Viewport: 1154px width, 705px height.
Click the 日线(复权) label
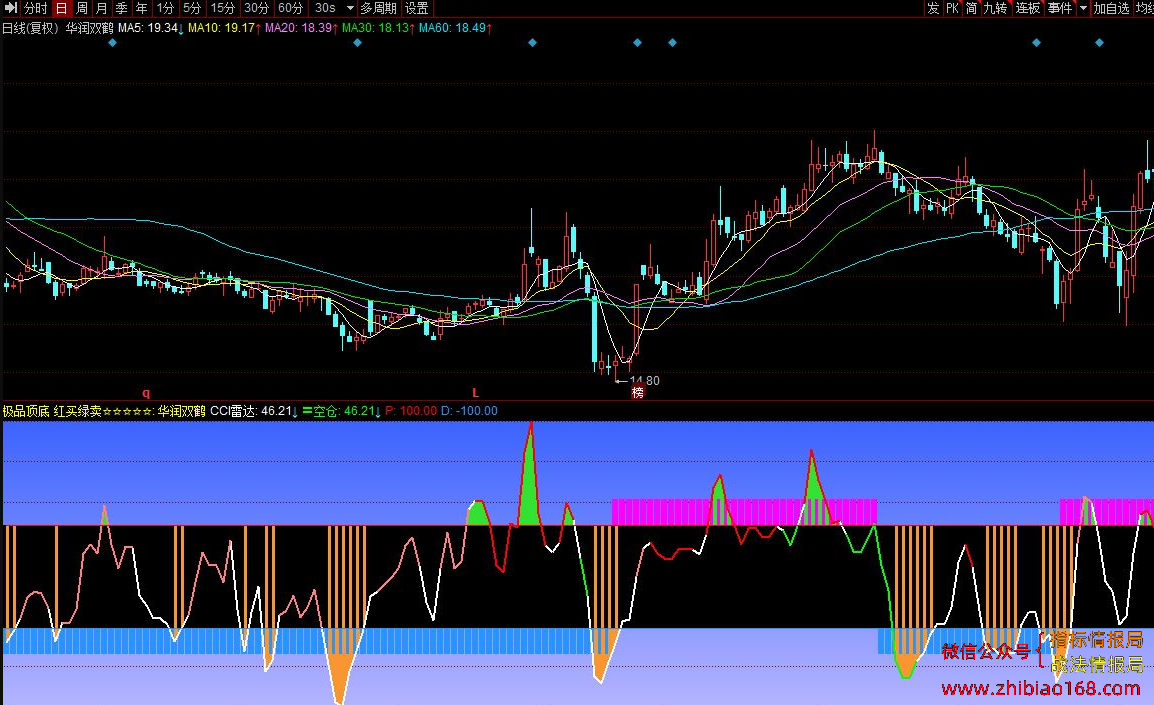31,28
